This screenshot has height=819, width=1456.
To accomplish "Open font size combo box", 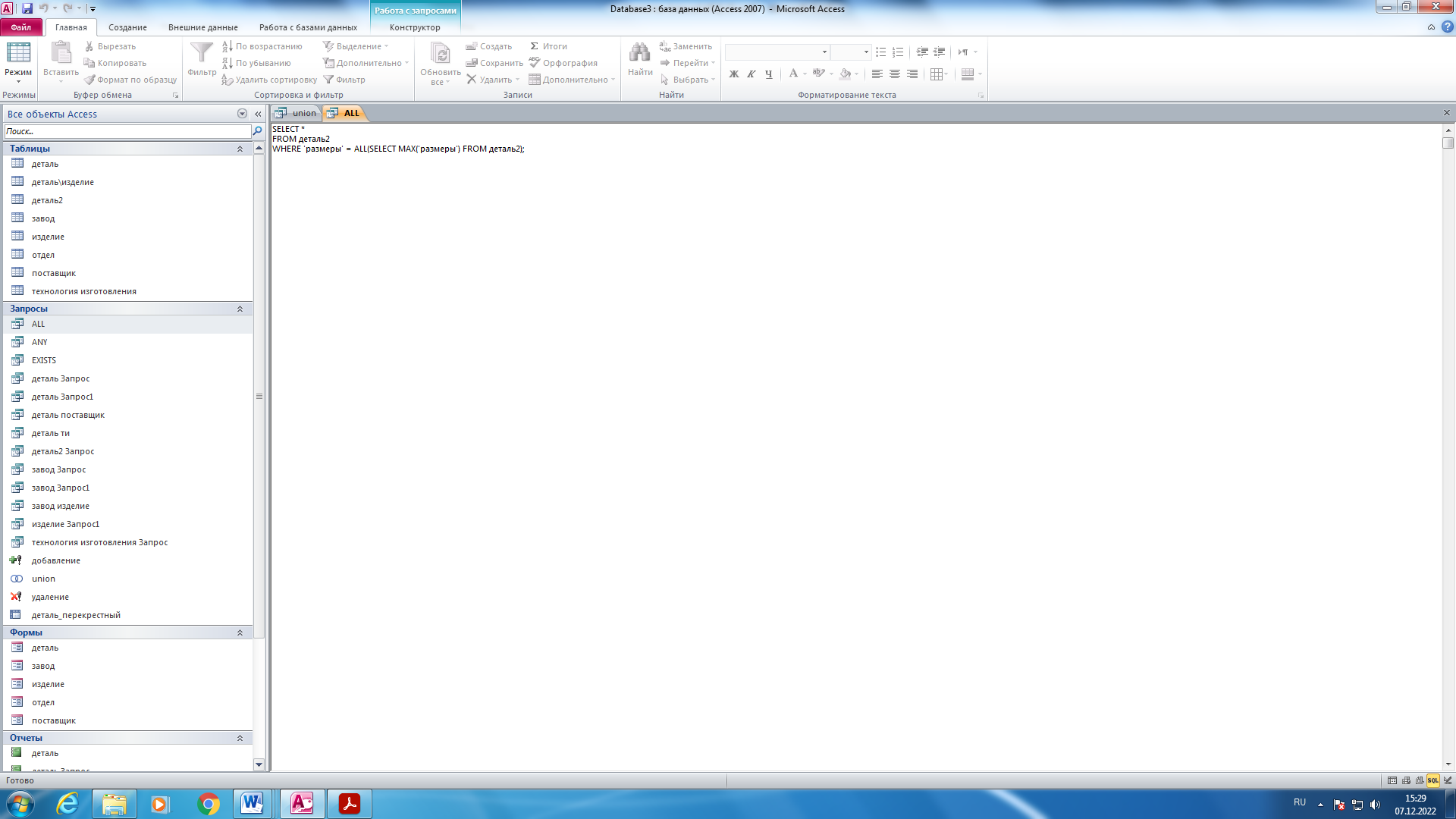I will (850, 52).
